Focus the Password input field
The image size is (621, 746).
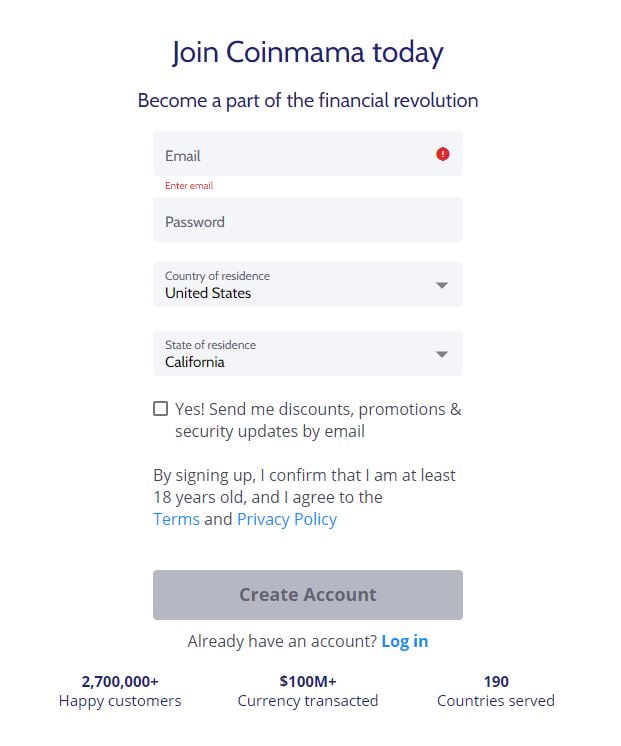pos(307,220)
